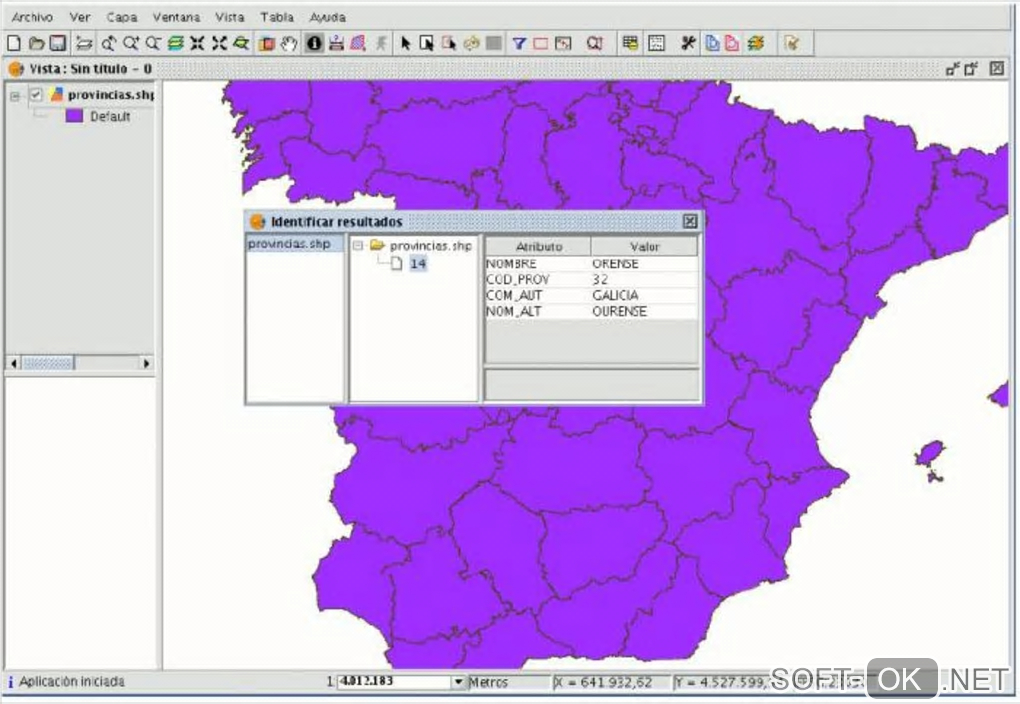The width and height of the screenshot is (1020, 704).
Task: Select the Zoom in magnifier tool
Action: 131,44
